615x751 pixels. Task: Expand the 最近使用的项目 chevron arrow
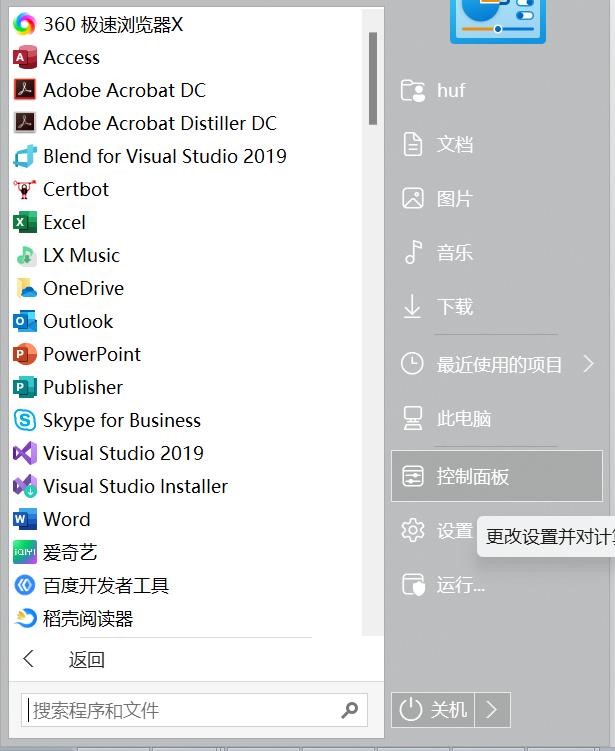pos(589,364)
